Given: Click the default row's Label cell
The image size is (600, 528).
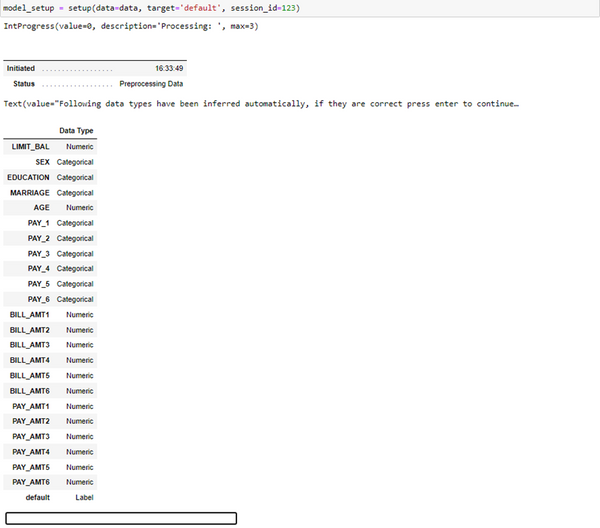Looking at the screenshot, I should click(84, 497).
